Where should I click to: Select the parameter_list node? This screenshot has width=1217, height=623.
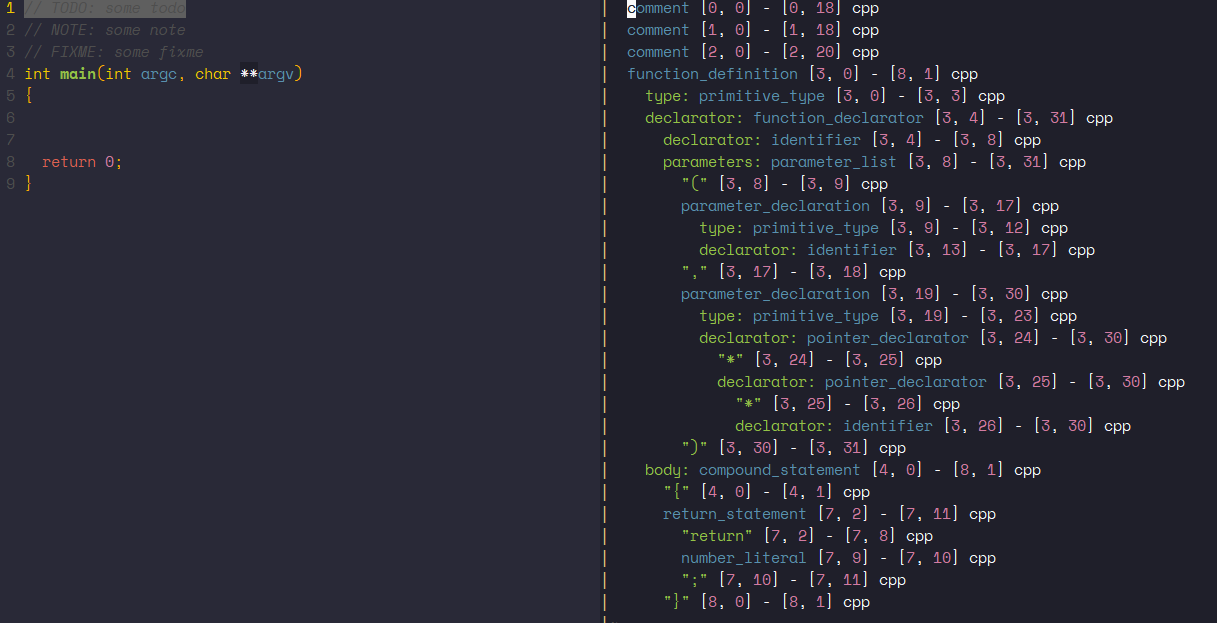point(832,161)
